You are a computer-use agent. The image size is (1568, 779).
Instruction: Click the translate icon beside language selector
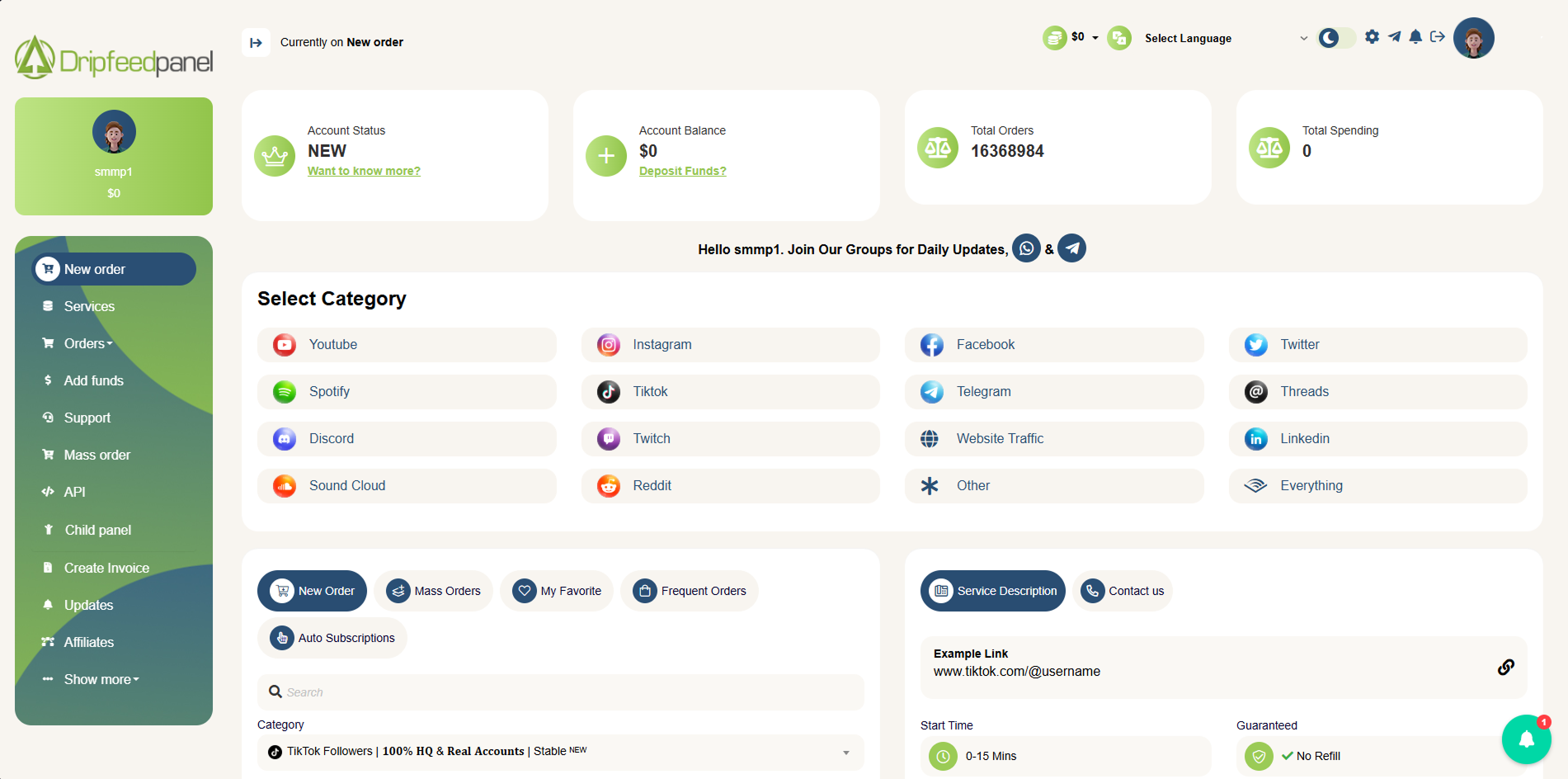click(1119, 38)
